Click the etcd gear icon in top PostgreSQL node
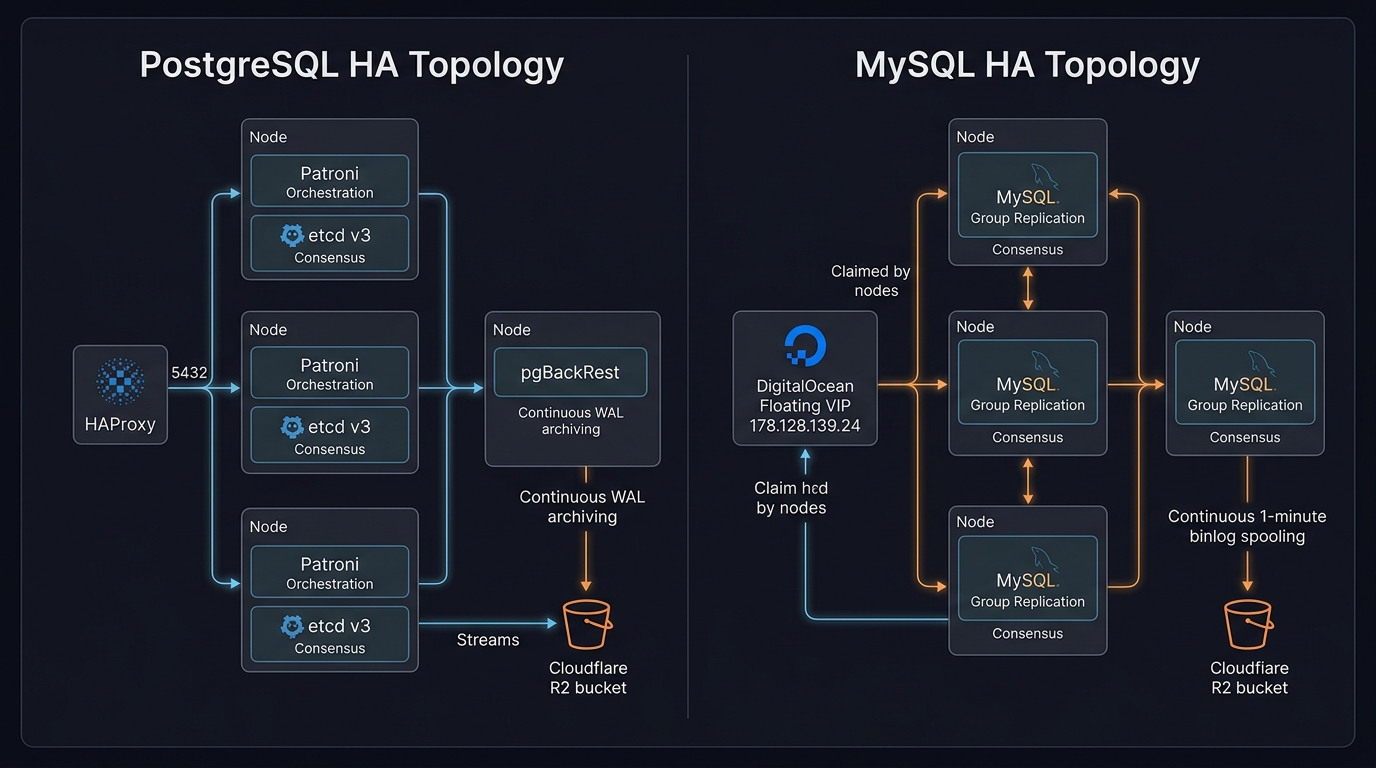This screenshot has width=1376, height=768. tap(292, 235)
